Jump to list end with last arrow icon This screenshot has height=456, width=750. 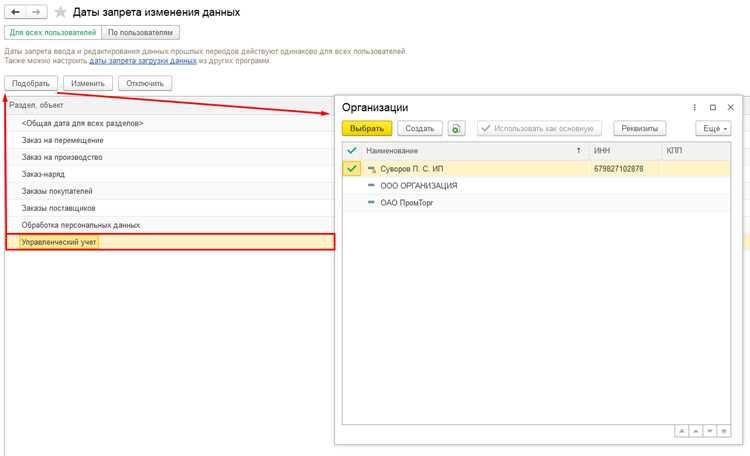point(724,432)
